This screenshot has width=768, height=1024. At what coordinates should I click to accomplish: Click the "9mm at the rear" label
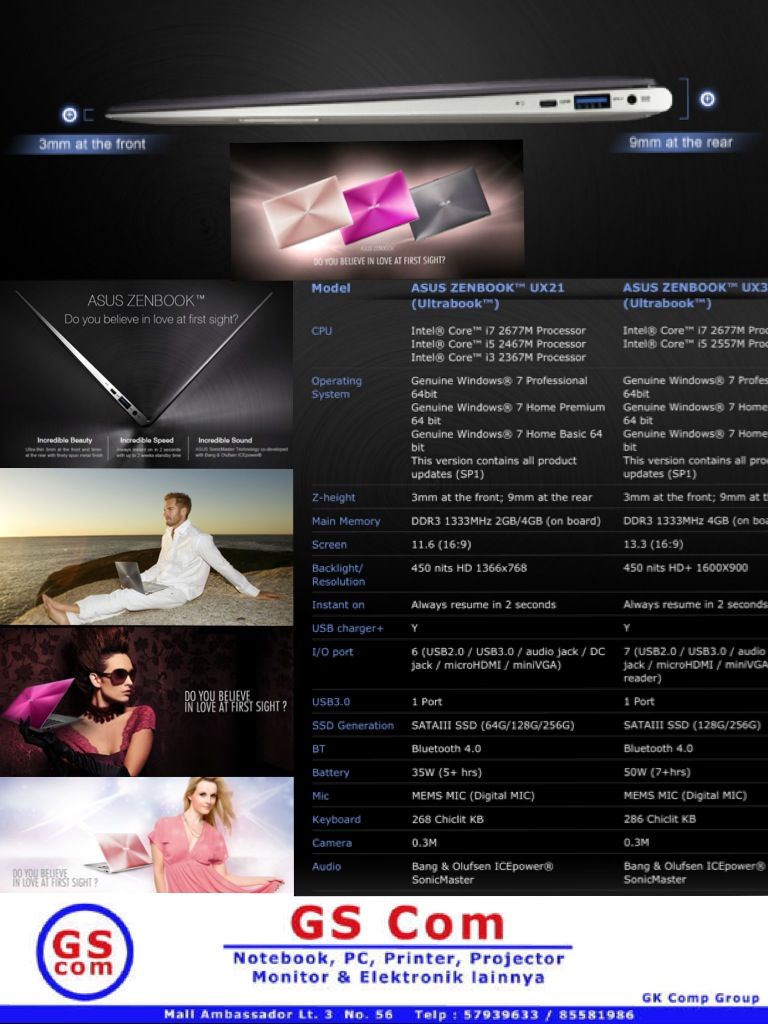click(680, 142)
